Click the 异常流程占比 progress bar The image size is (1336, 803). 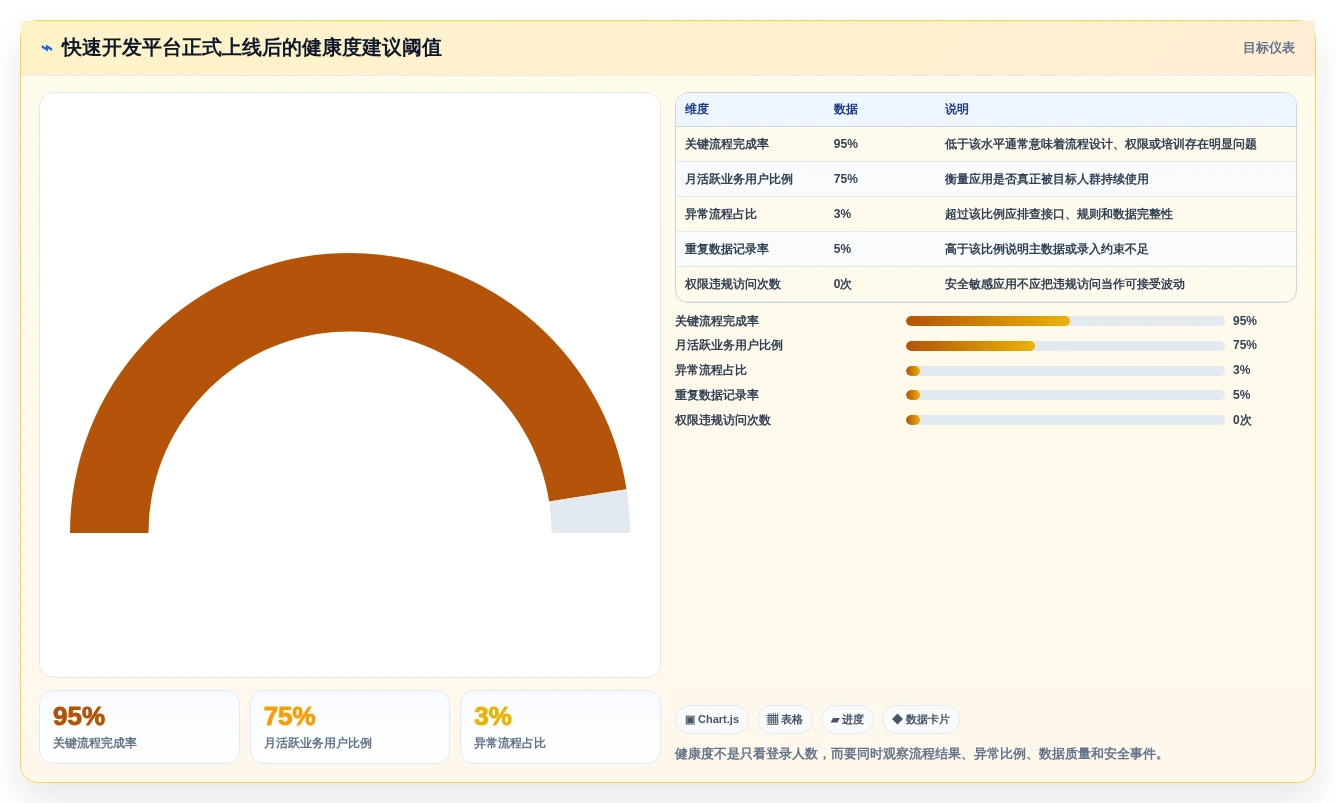pos(1065,371)
